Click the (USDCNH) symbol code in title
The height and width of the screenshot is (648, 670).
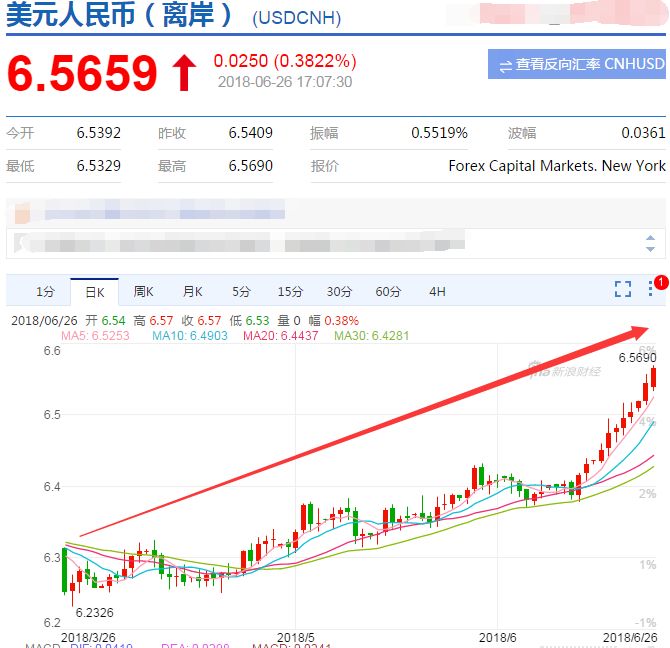point(296,18)
